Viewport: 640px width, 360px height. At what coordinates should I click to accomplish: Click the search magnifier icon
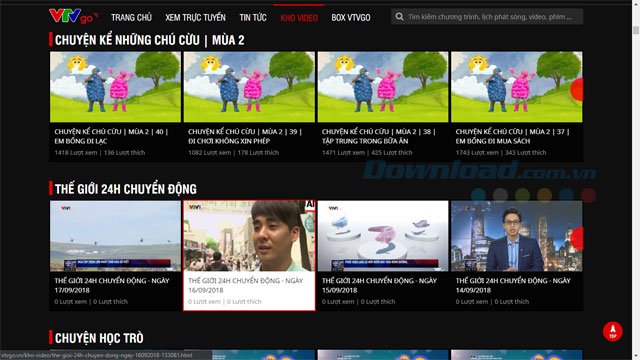[x=400, y=17]
